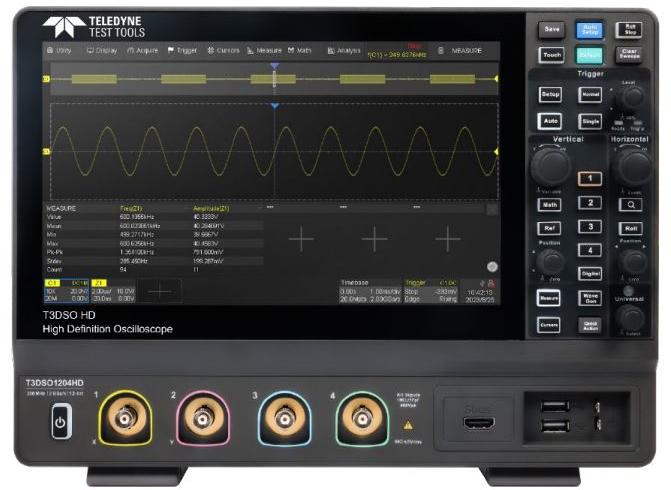Push the Digital button
This screenshot has height=490, width=671.
pyautogui.click(x=590, y=273)
